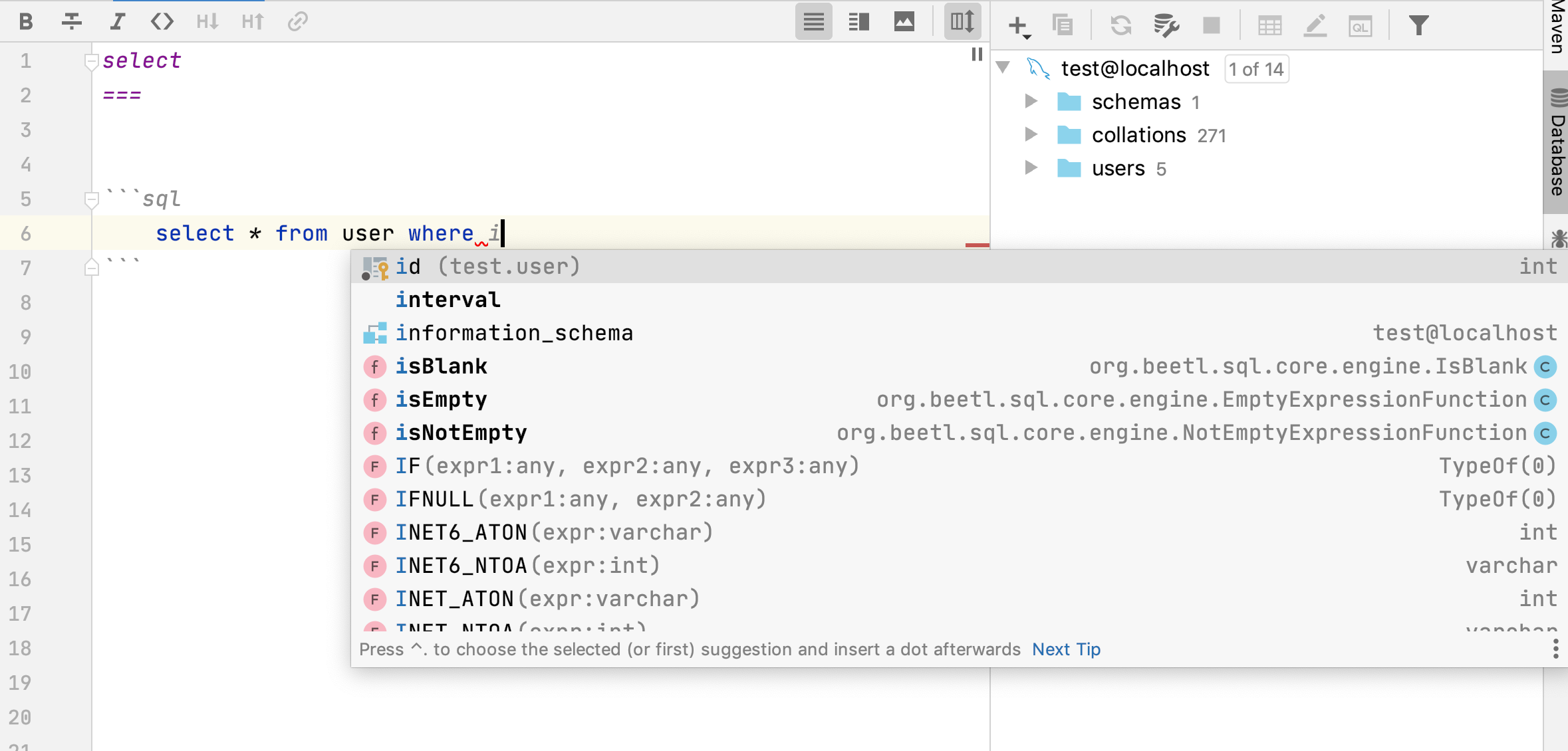Insert code span with the angle-brackets icon

coord(162,22)
